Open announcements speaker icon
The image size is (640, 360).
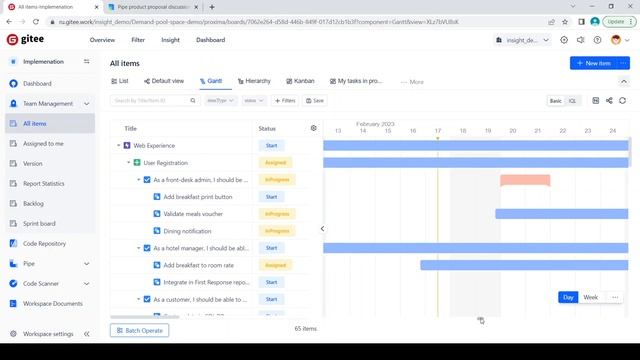click(580, 40)
